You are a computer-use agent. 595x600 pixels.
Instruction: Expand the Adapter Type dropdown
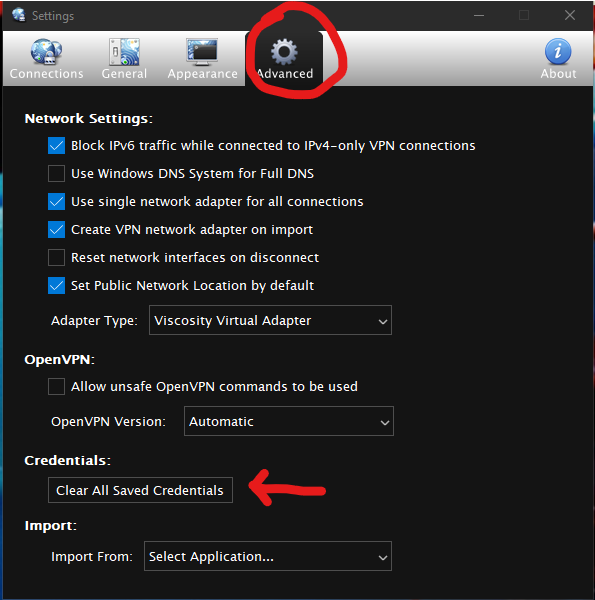click(x=270, y=320)
